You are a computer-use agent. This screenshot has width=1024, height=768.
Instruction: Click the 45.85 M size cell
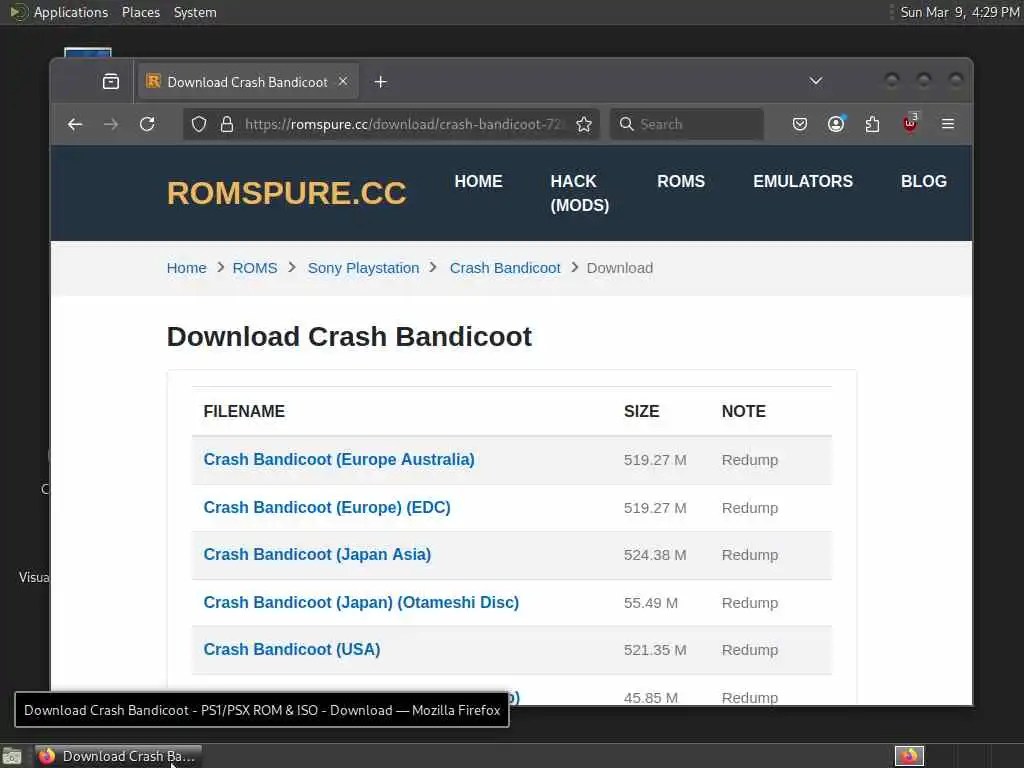tap(650, 697)
